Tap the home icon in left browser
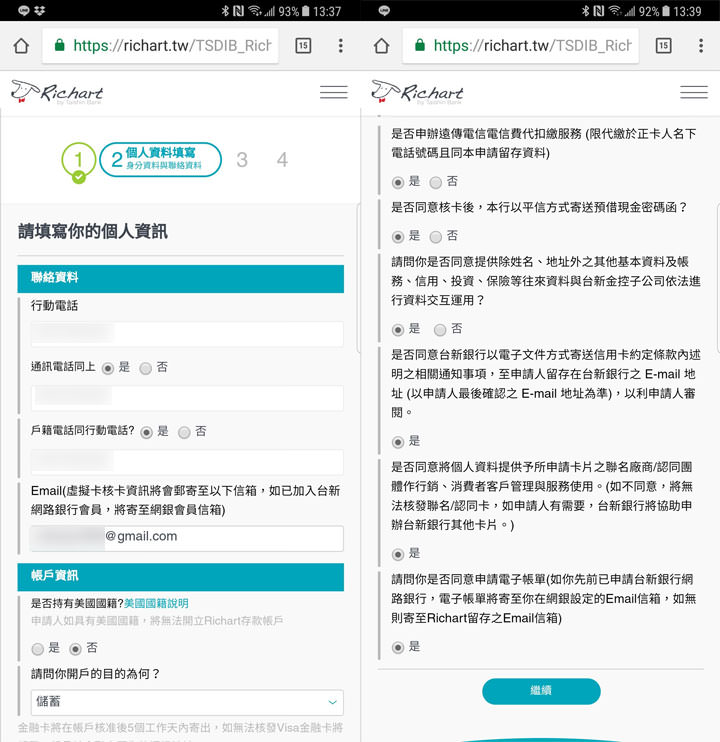Screen dimensions: 720x742 coord(21,46)
